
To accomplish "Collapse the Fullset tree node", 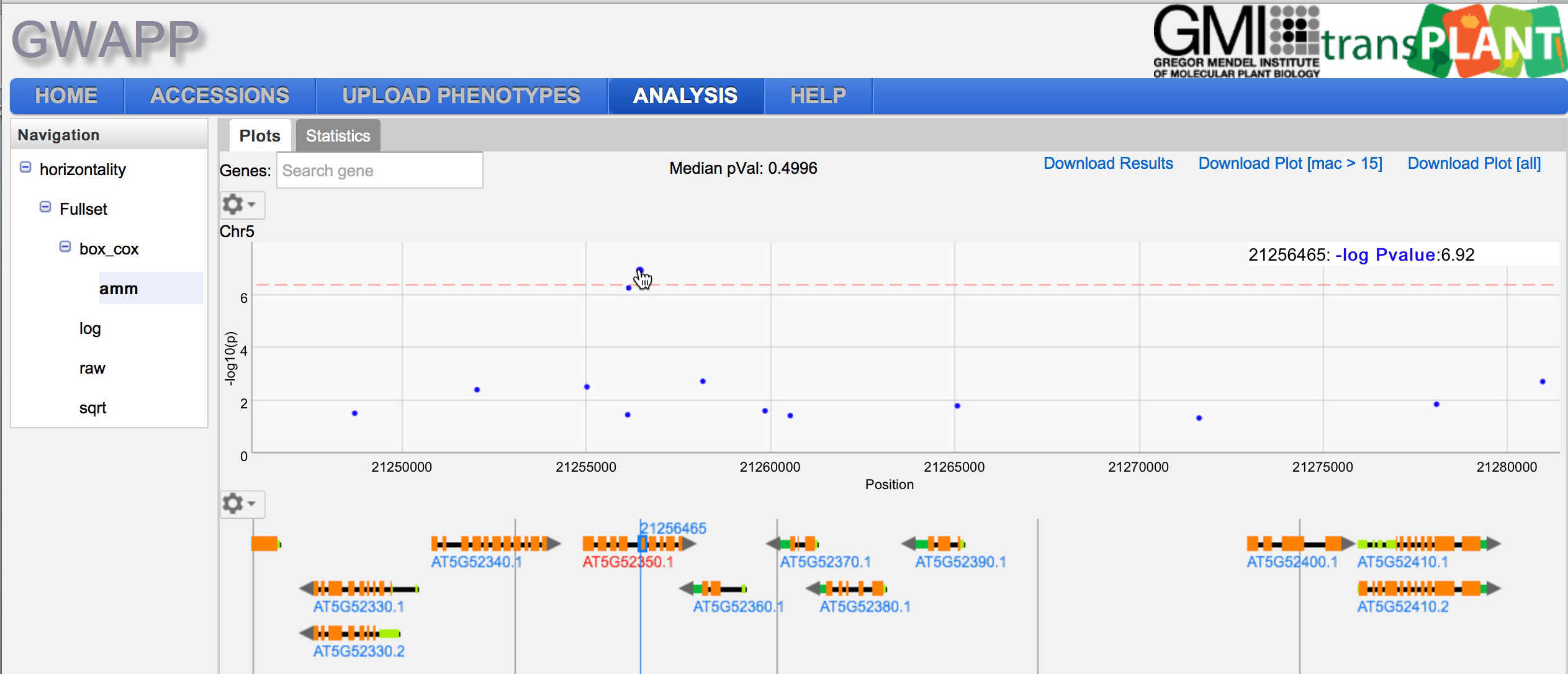I will (45, 207).
